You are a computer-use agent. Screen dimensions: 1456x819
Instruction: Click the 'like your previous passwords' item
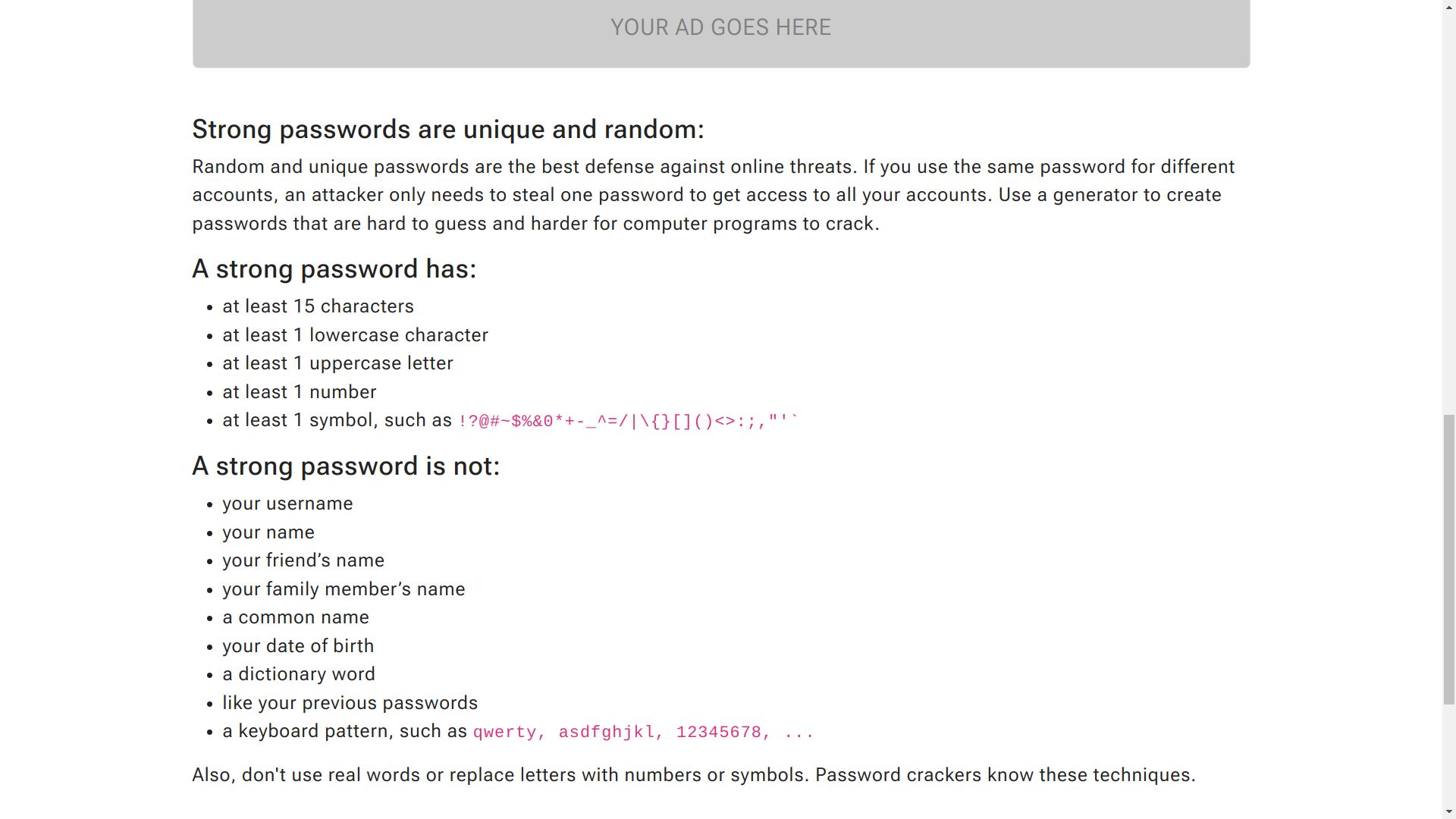[350, 703]
